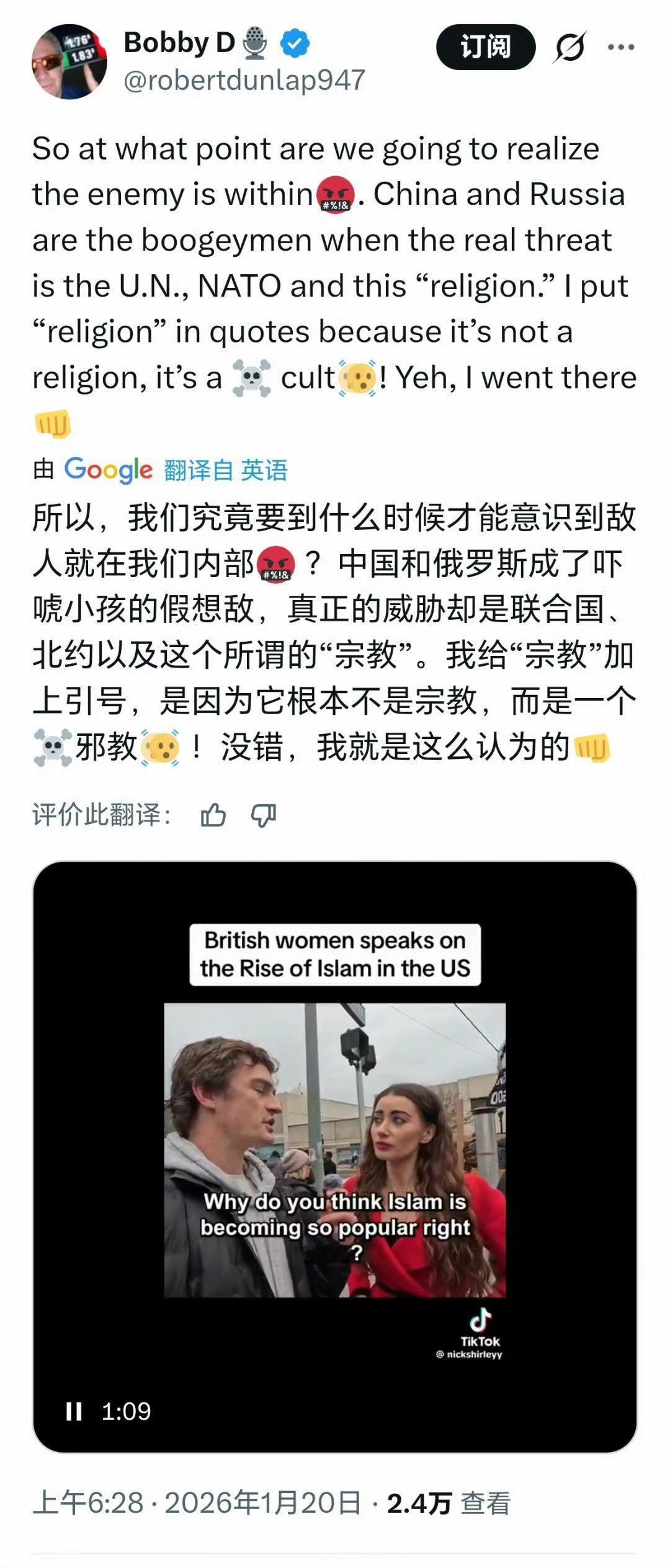Click the microphone emoji beside name
The height and width of the screenshot is (1568, 670).
click(255, 43)
